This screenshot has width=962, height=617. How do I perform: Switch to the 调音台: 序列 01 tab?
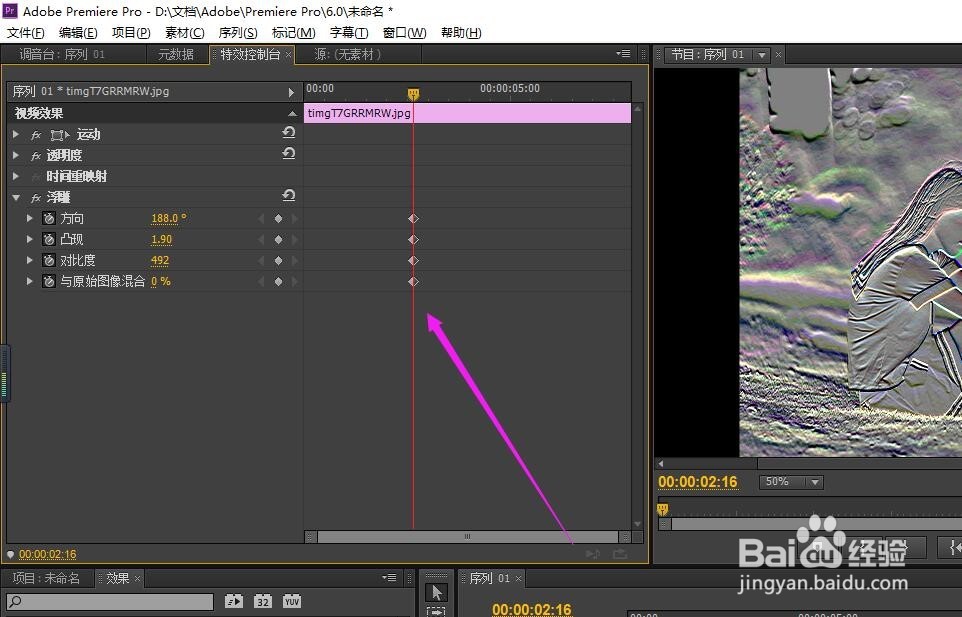61,55
